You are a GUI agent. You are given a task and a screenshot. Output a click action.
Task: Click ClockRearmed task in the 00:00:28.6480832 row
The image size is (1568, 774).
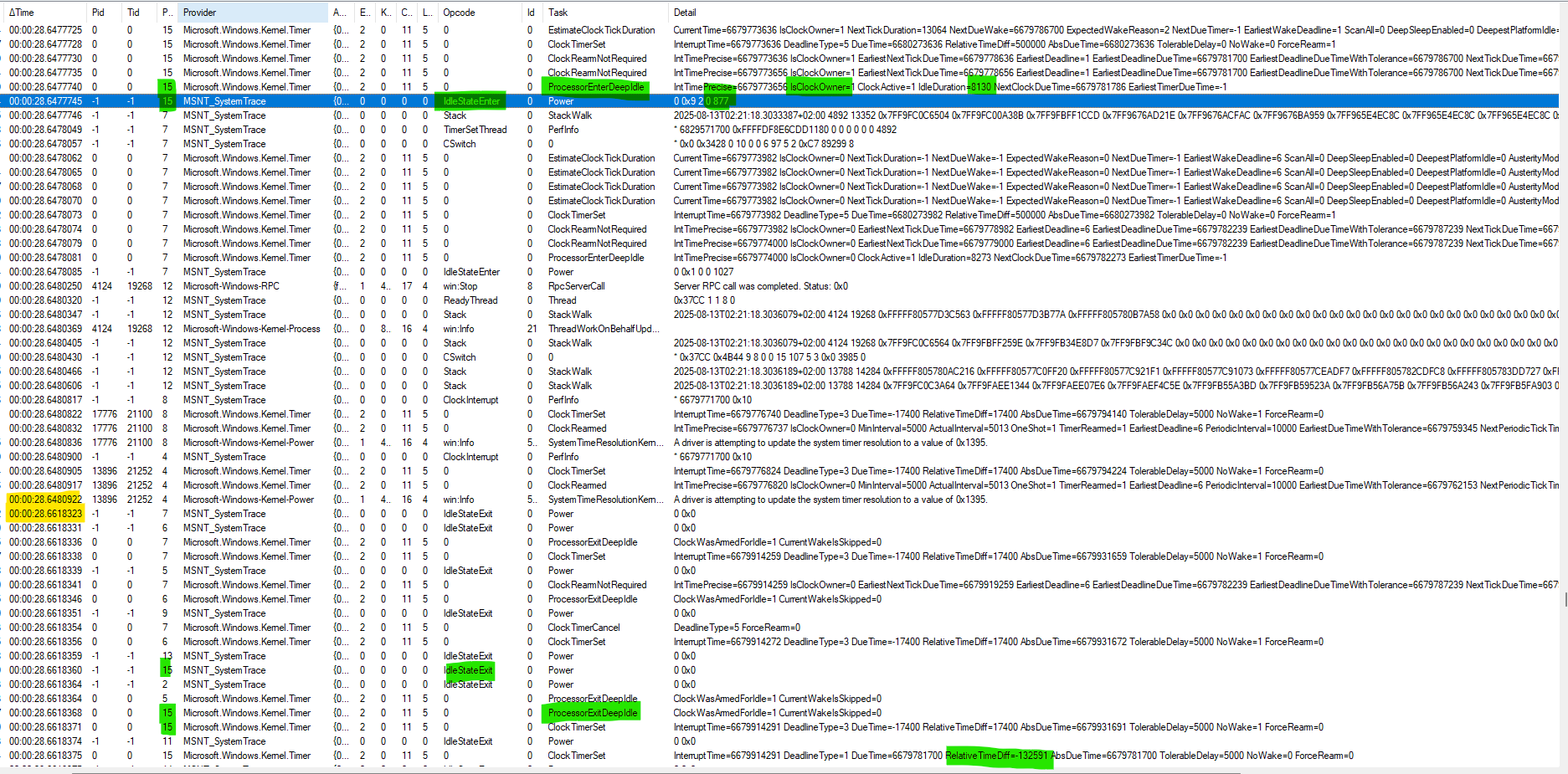point(577,428)
